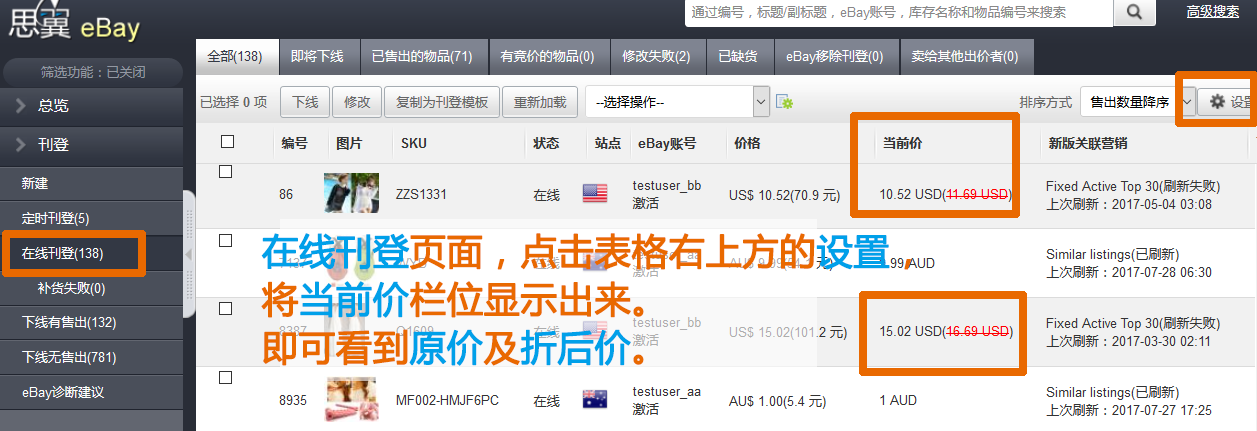
Task: Click the price AU$ 1.00(5.4 元)
Action: pyautogui.click(x=779, y=401)
